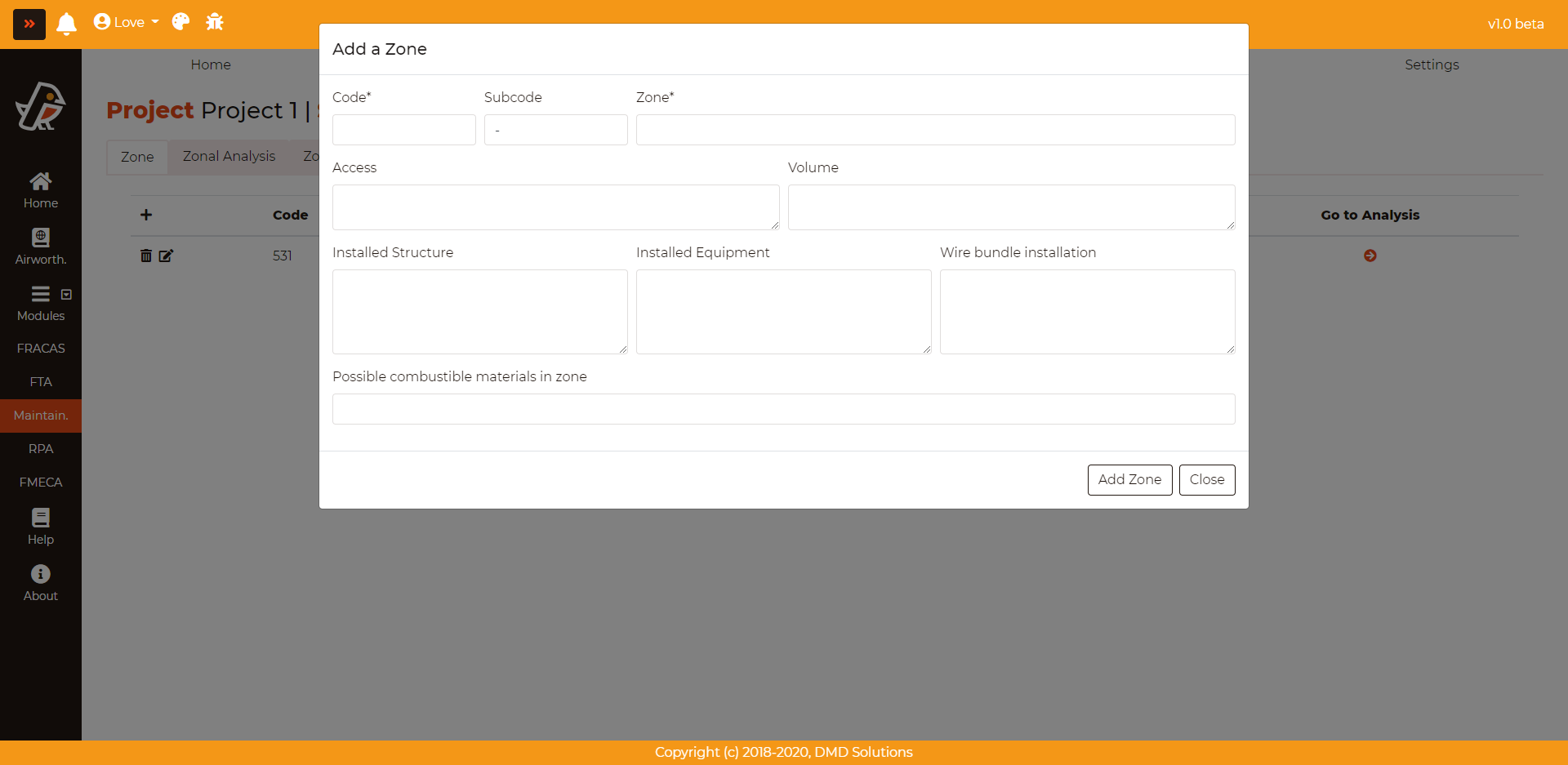1568x765 pixels.
Task: Click the bug report icon
Action: pyautogui.click(x=215, y=22)
